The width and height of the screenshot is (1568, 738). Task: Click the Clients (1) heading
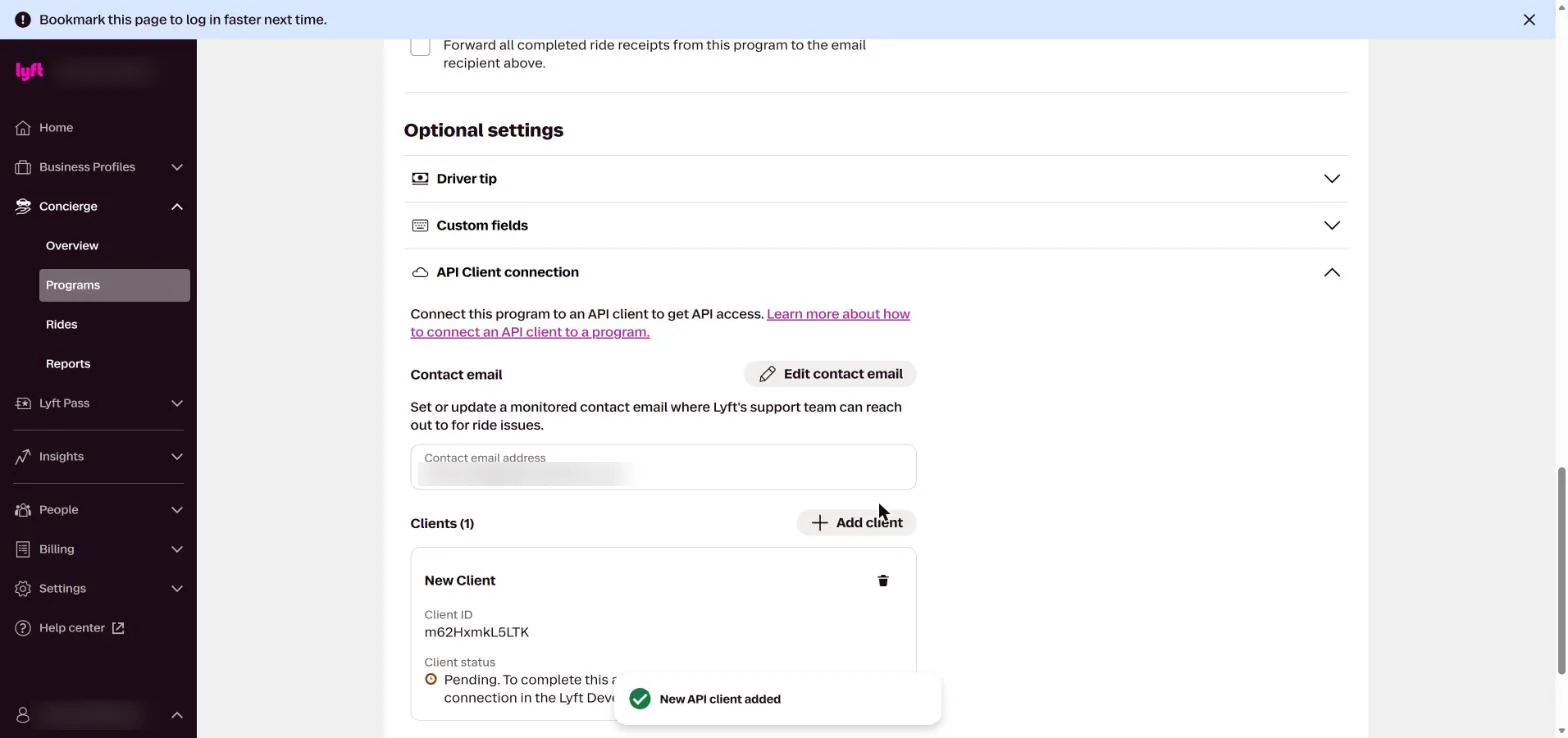tap(442, 524)
